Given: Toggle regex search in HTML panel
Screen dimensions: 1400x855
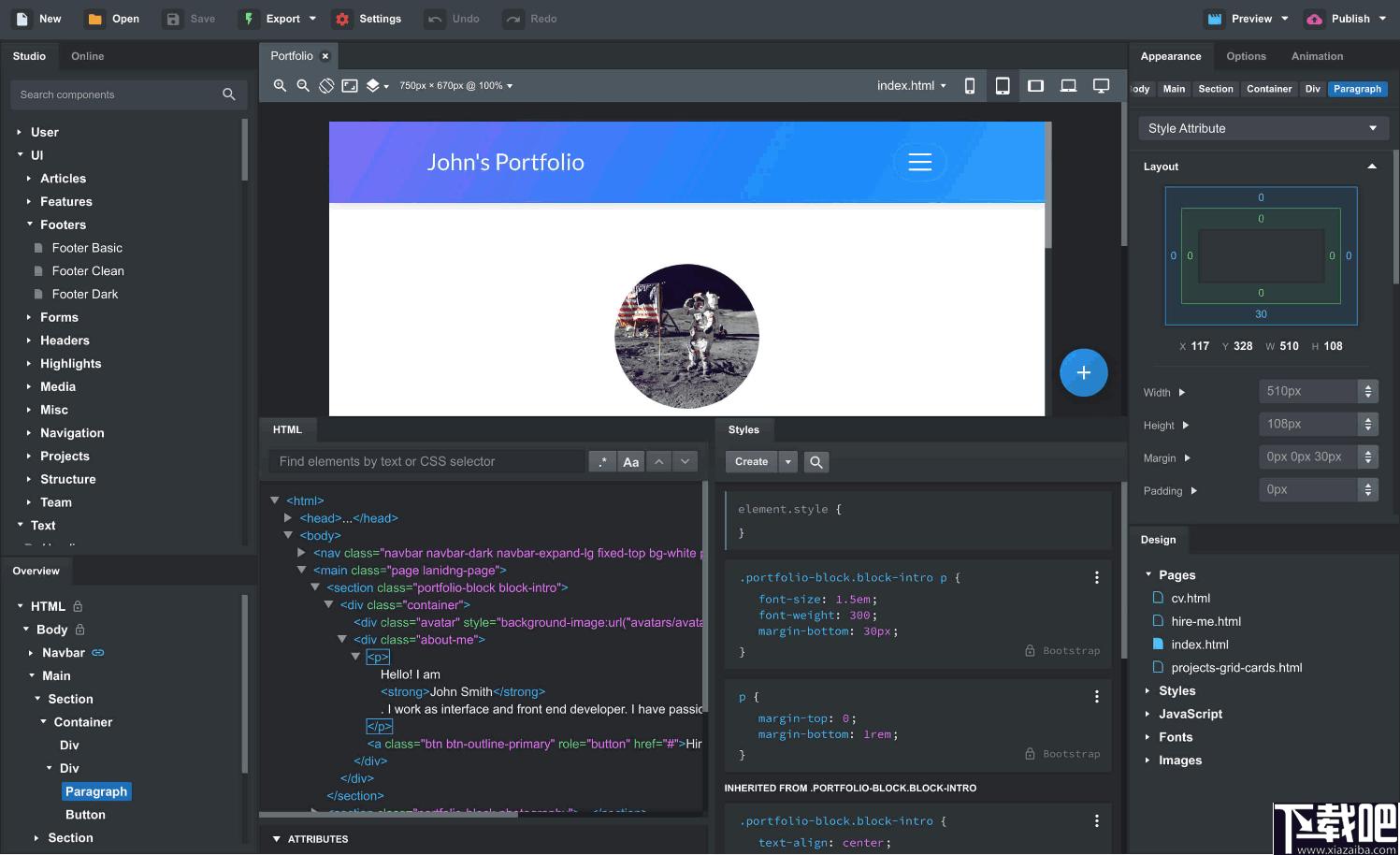Looking at the screenshot, I should [602, 461].
